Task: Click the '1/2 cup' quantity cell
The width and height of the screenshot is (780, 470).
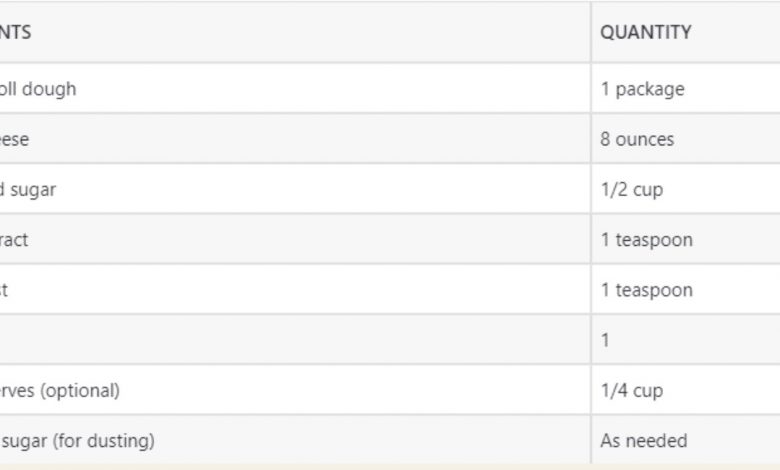Action: coord(631,189)
